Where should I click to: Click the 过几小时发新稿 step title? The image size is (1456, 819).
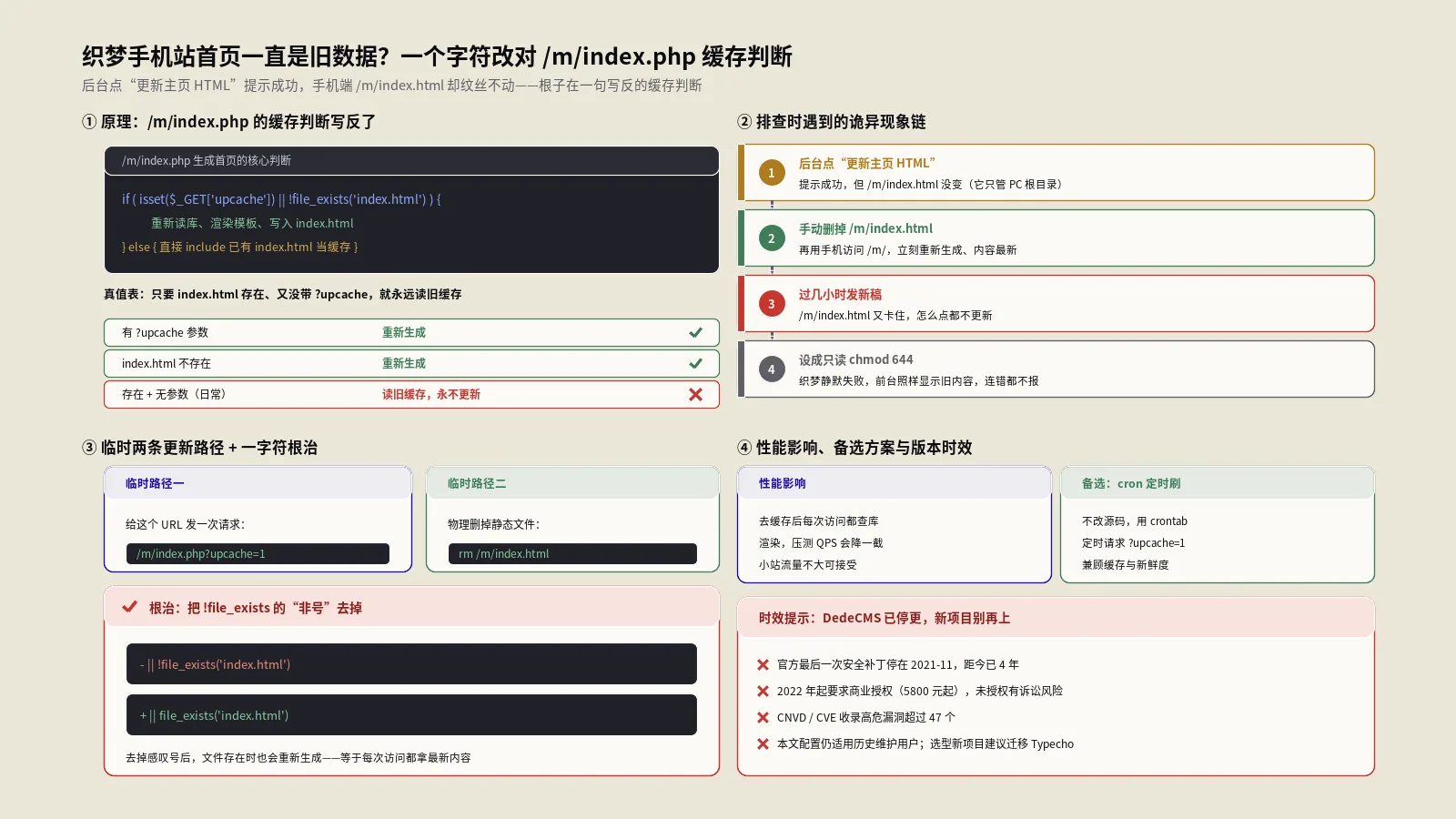point(840,294)
